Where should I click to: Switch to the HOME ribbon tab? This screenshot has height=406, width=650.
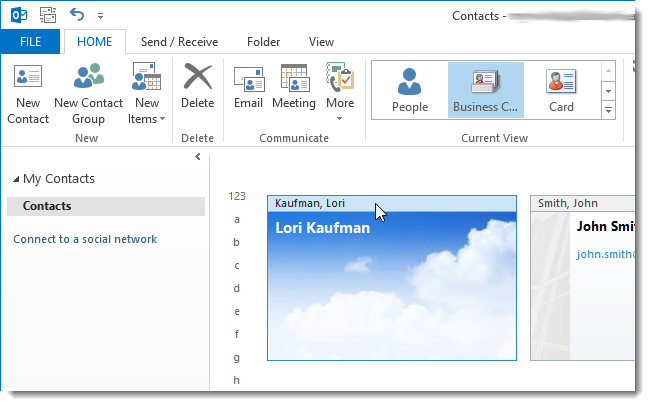[x=95, y=41]
